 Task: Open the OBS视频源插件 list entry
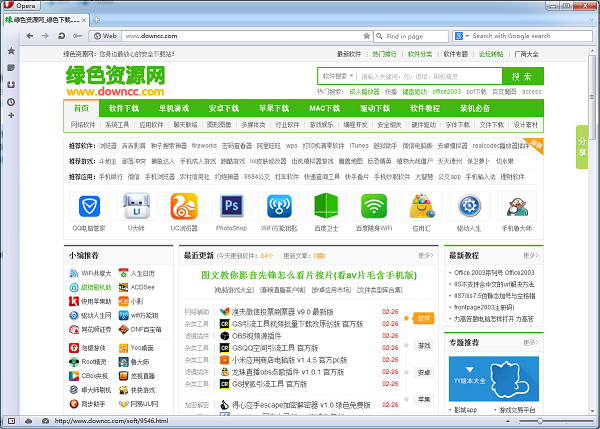pos(256,336)
